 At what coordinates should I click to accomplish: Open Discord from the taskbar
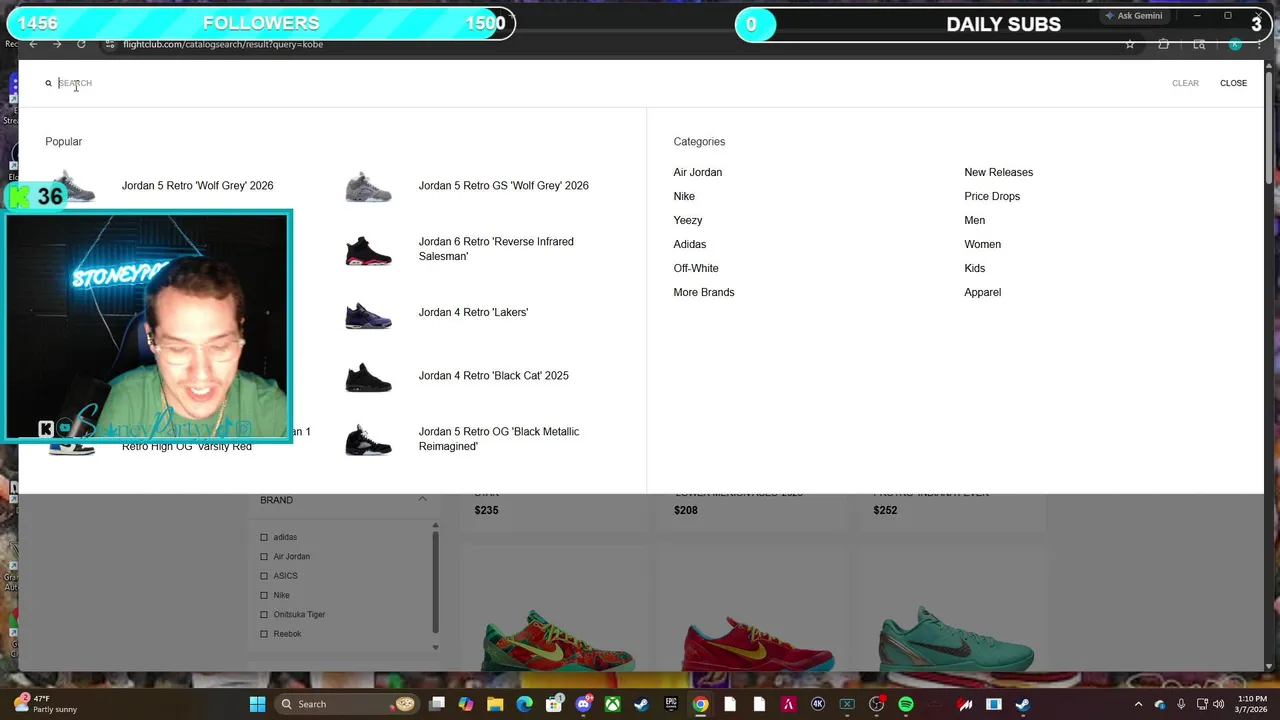point(583,704)
